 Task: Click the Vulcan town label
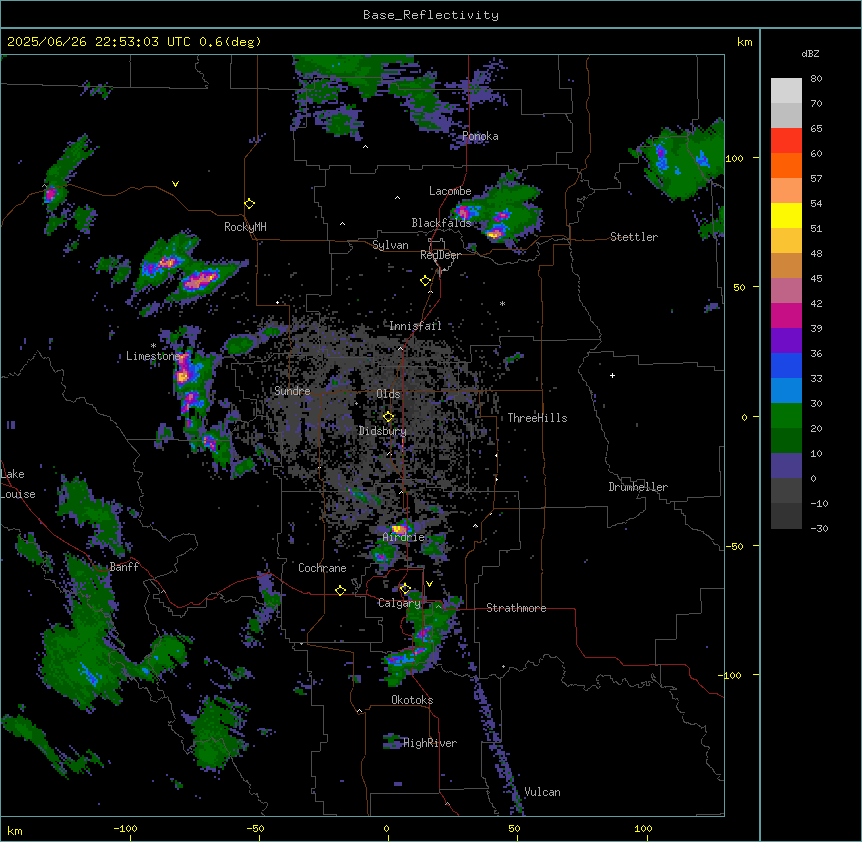tap(543, 792)
